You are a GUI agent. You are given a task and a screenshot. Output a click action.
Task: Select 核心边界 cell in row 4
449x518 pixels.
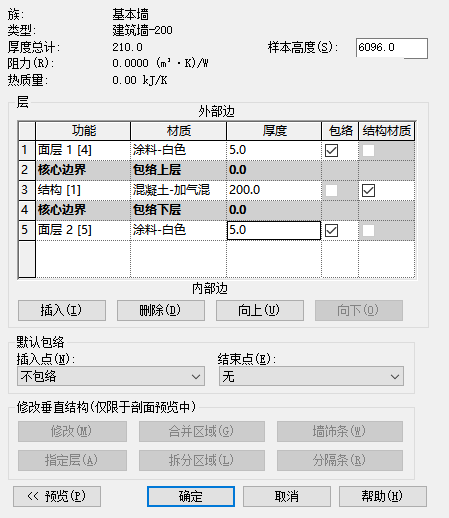pyautogui.click(x=83, y=210)
